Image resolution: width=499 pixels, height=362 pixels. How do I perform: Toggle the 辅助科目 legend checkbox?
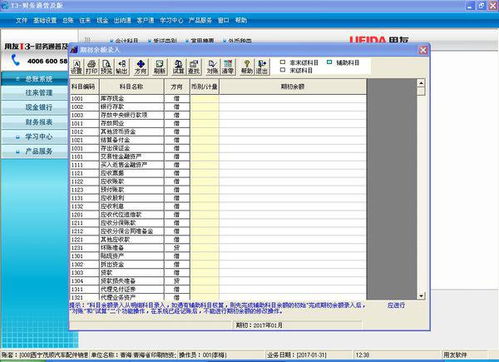pyautogui.click(x=329, y=62)
